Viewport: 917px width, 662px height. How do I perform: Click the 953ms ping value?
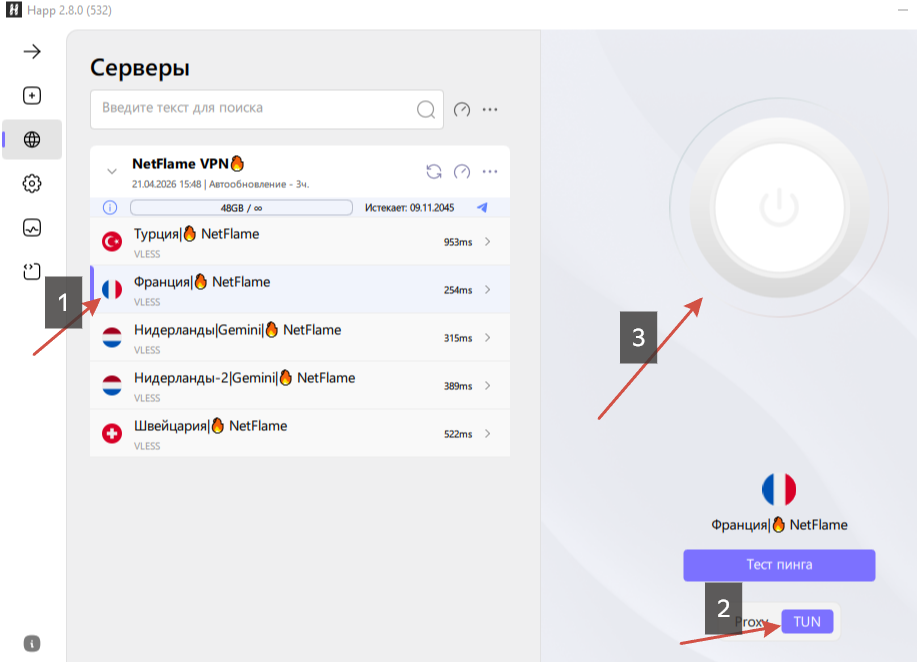[457, 242]
